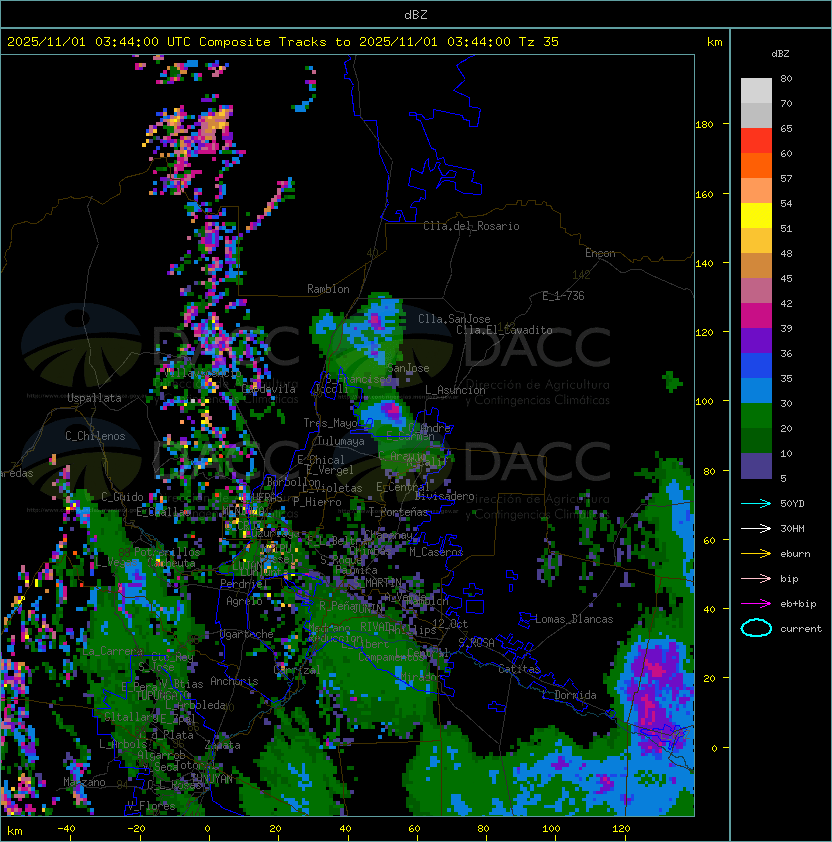Viewport: 832px width, 842px height.
Task: Click the 'L_Dormida' map label
Action: pos(569,695)
